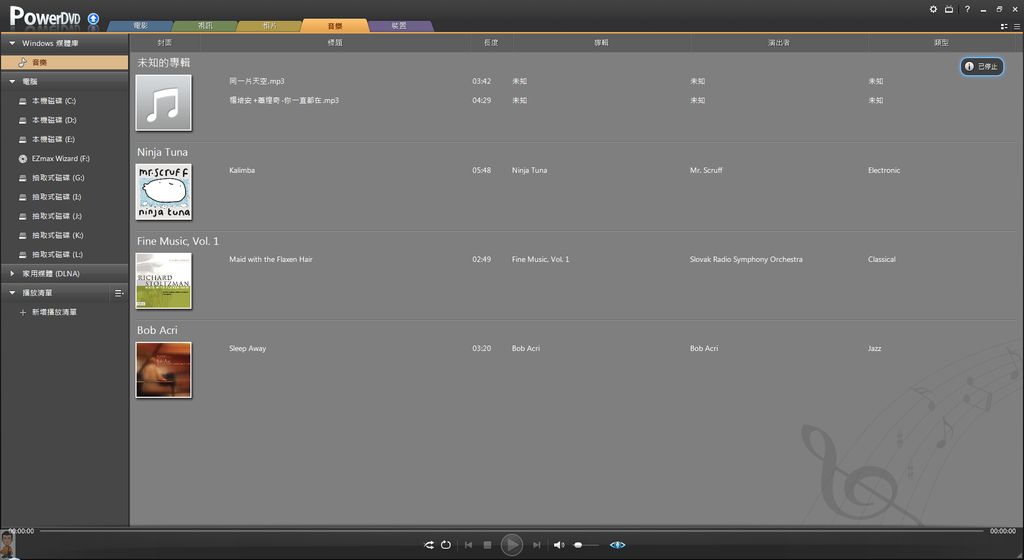
Task: Select Maid with the Flaxen Hair track
Action: point(271,259)
